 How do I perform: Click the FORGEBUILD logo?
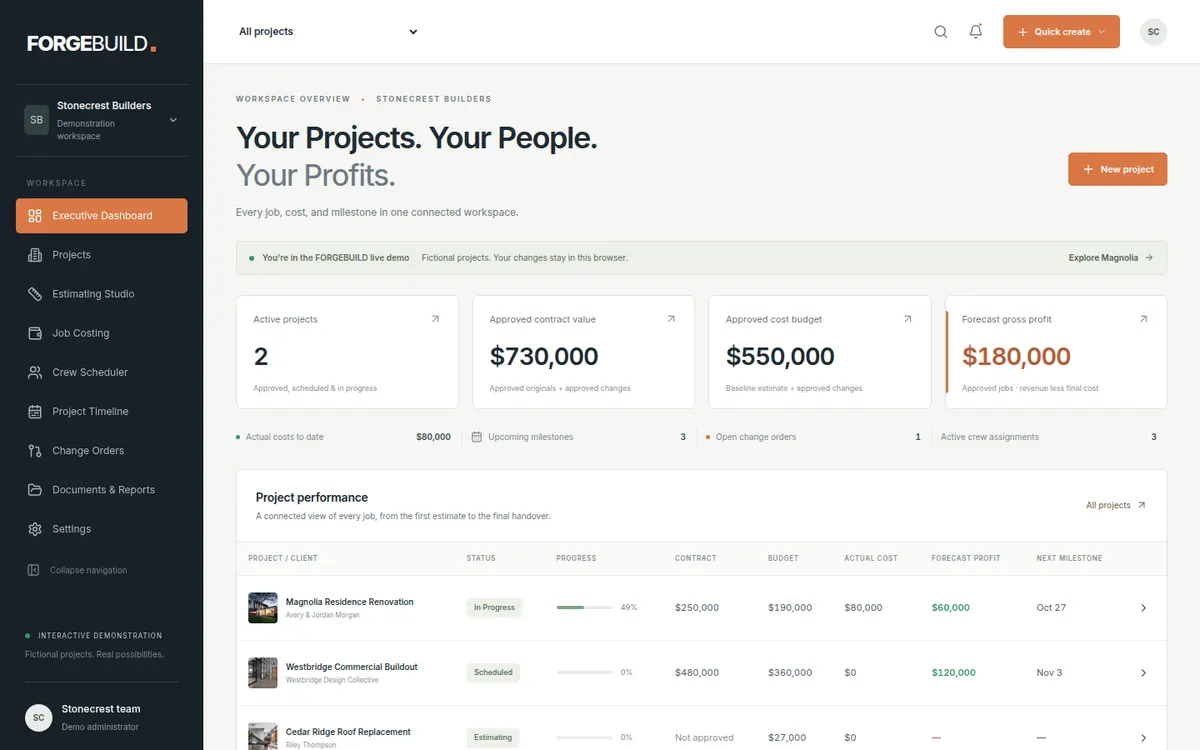tap(92, 43)
